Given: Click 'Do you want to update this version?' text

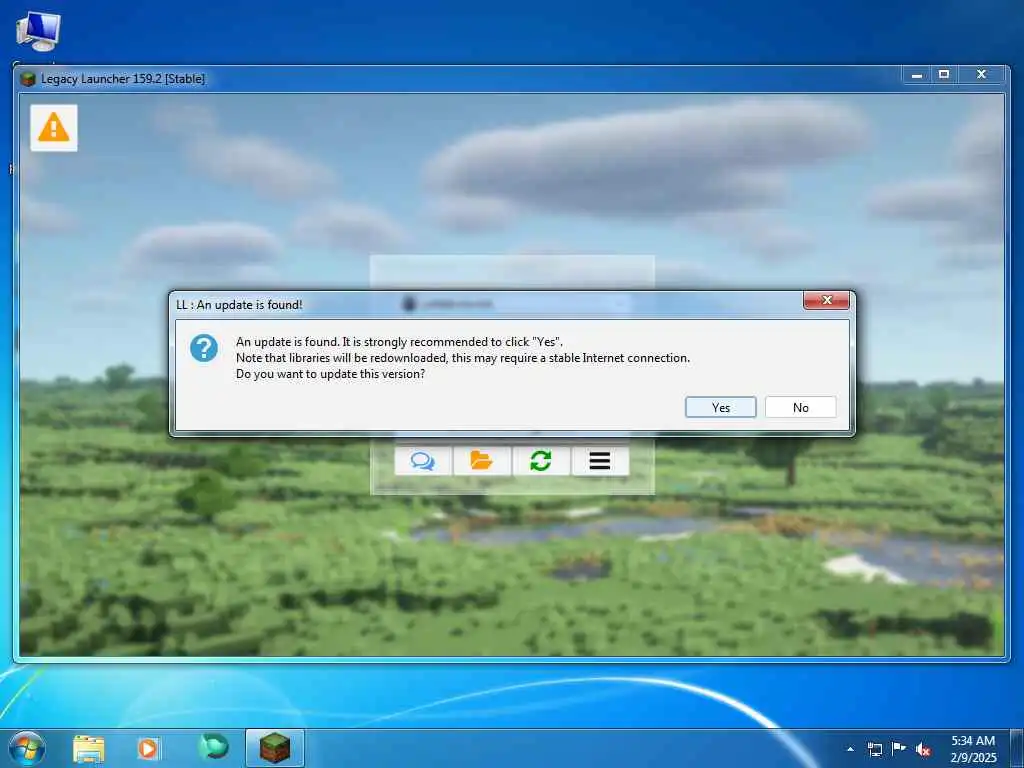Looking at the screenshot, I should 330,374.
